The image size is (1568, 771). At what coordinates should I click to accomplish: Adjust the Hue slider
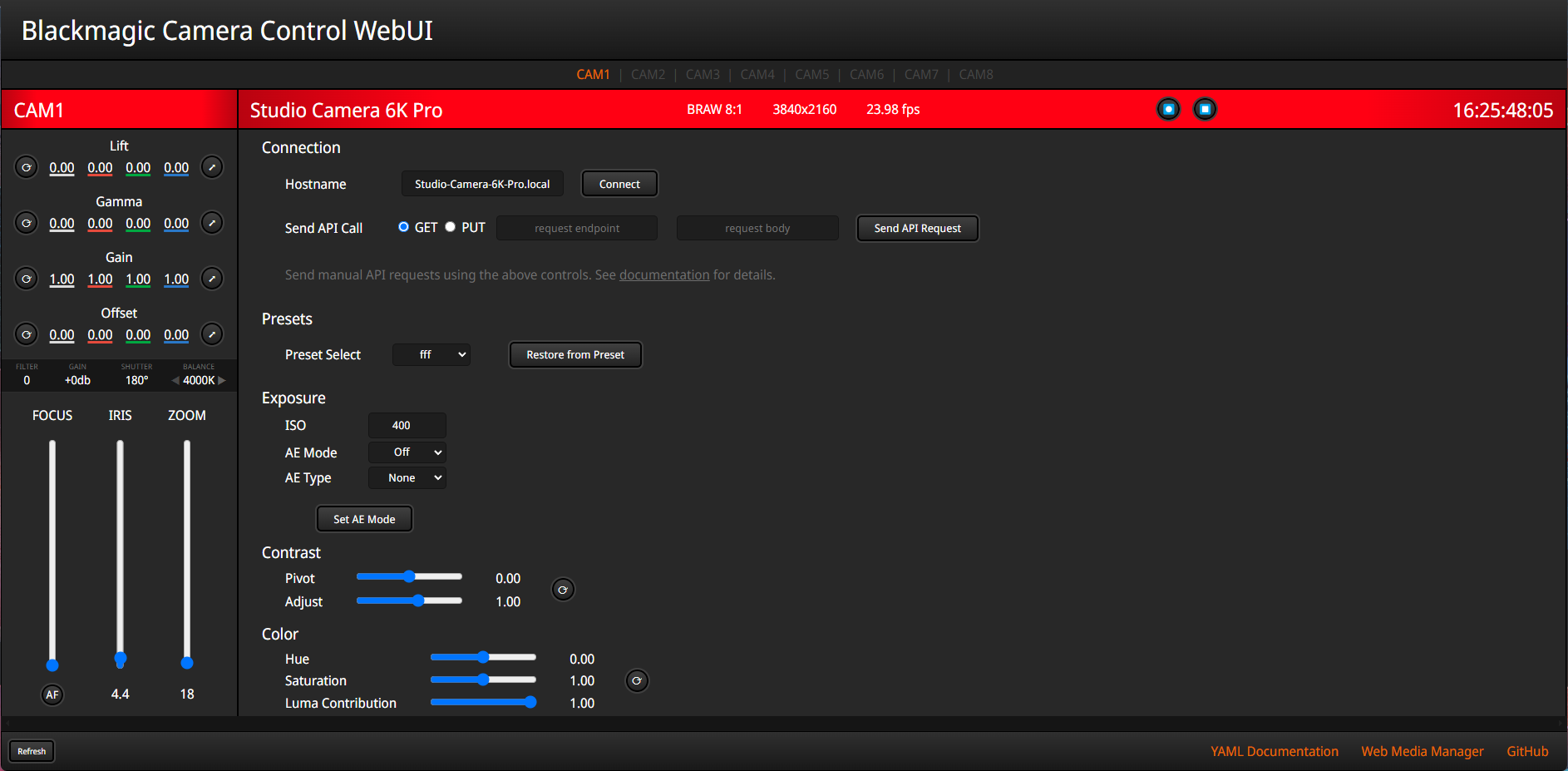click(x=483, y=657)
